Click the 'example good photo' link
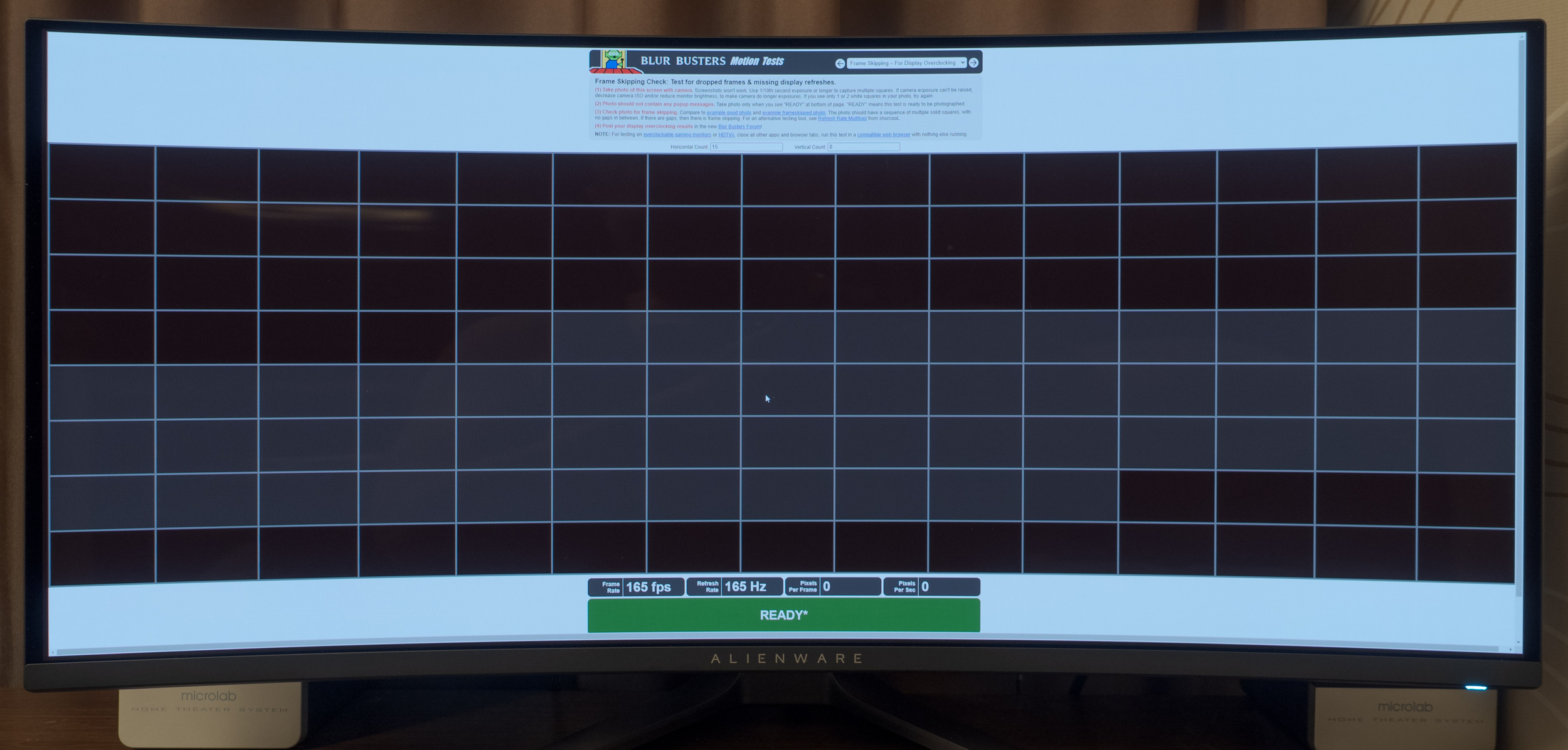 click(x=728, y=113)
